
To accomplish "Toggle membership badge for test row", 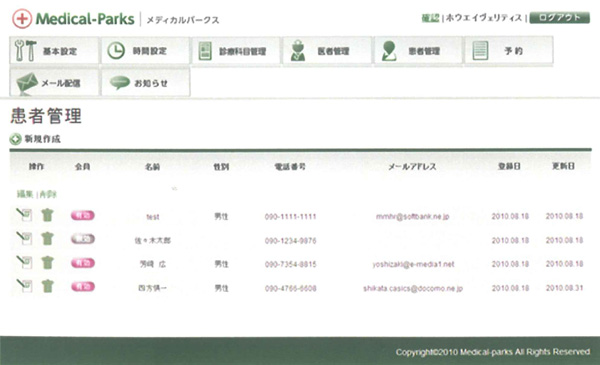I will [83, 215].
